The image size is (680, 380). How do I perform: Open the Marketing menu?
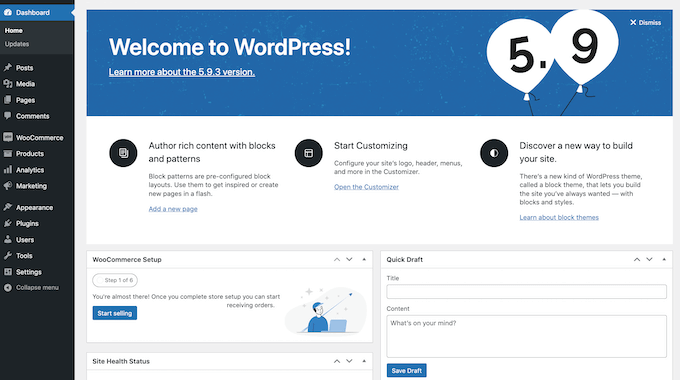pos(31,186)
